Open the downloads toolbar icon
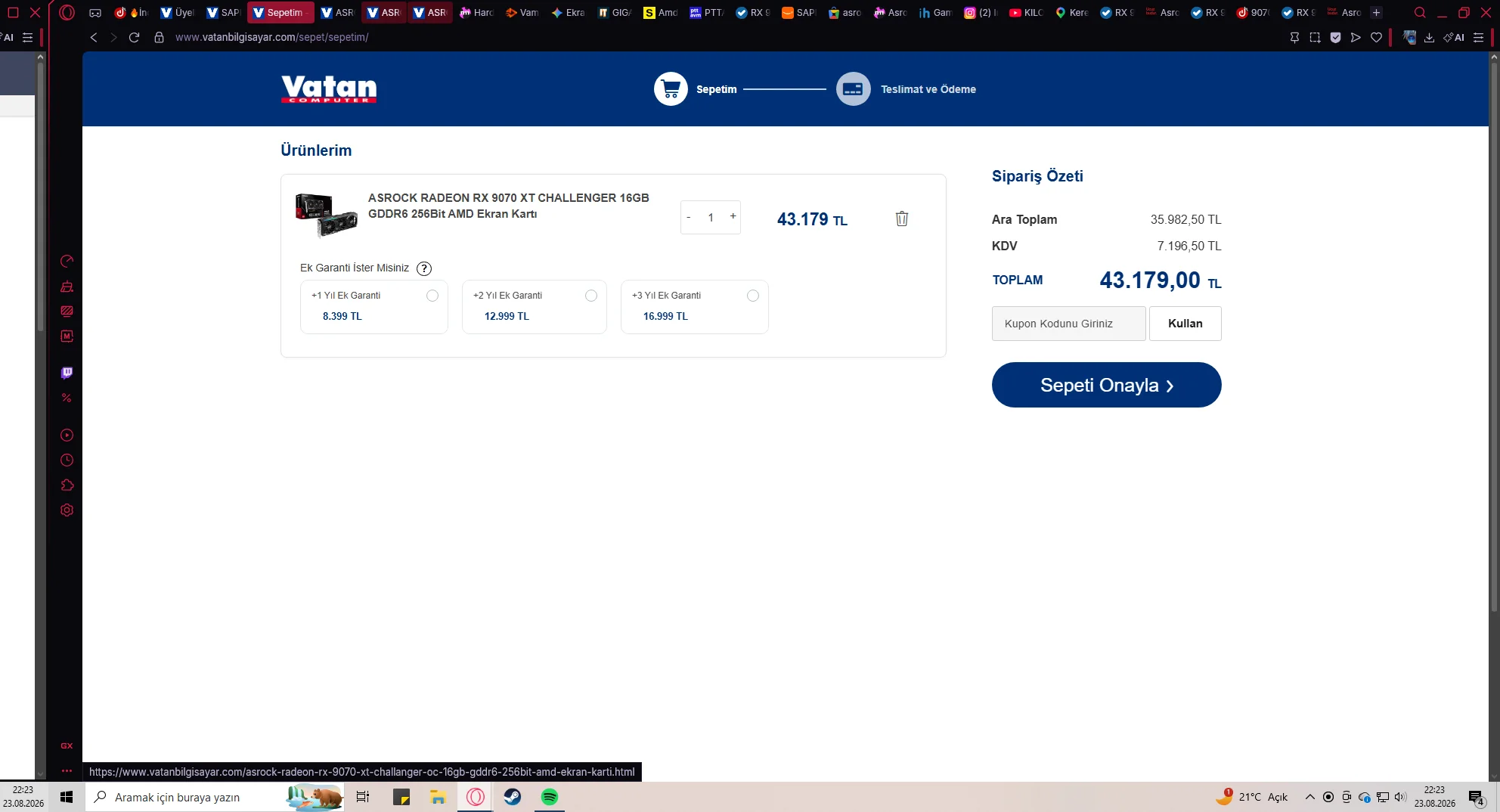 [x=1429, y=37]
